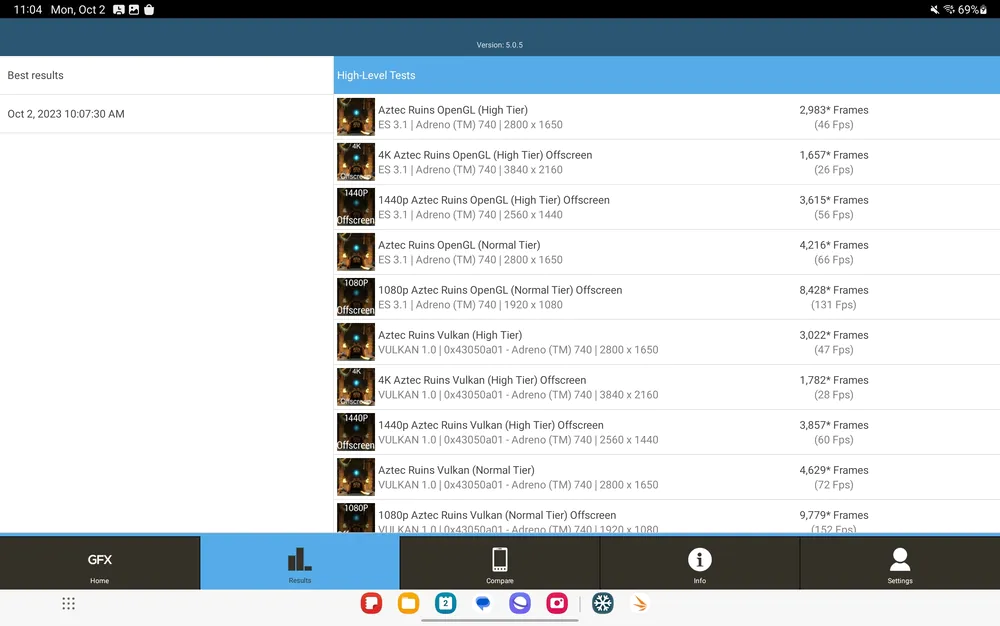
Task: Open the Aztec Ruins Vulkan (Normal Tier) title
Action: (457, 470)
